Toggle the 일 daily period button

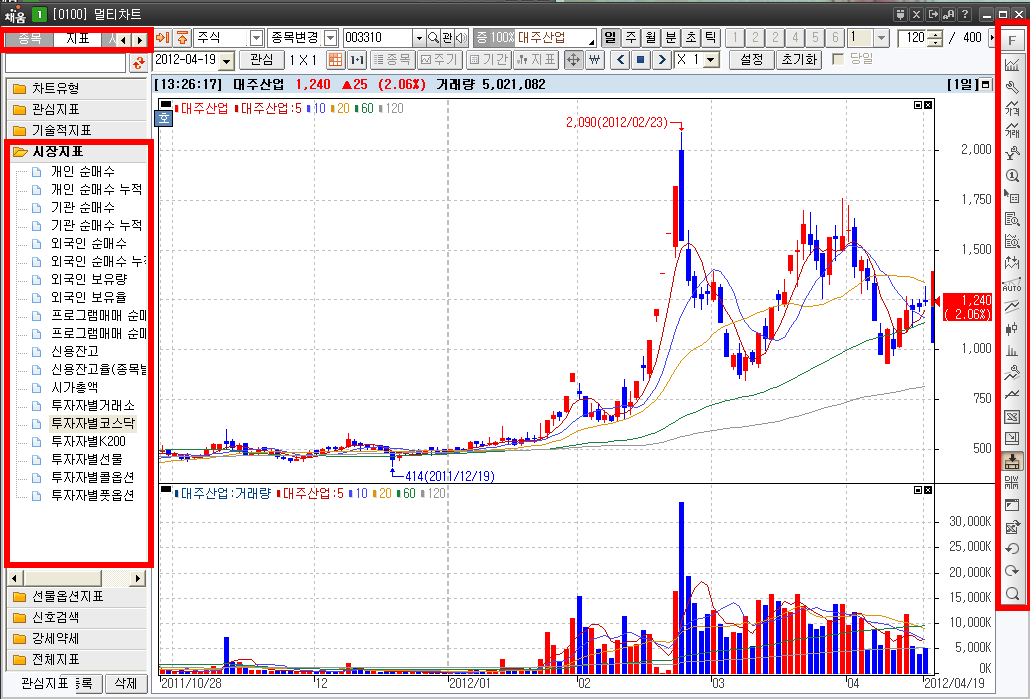609,37
